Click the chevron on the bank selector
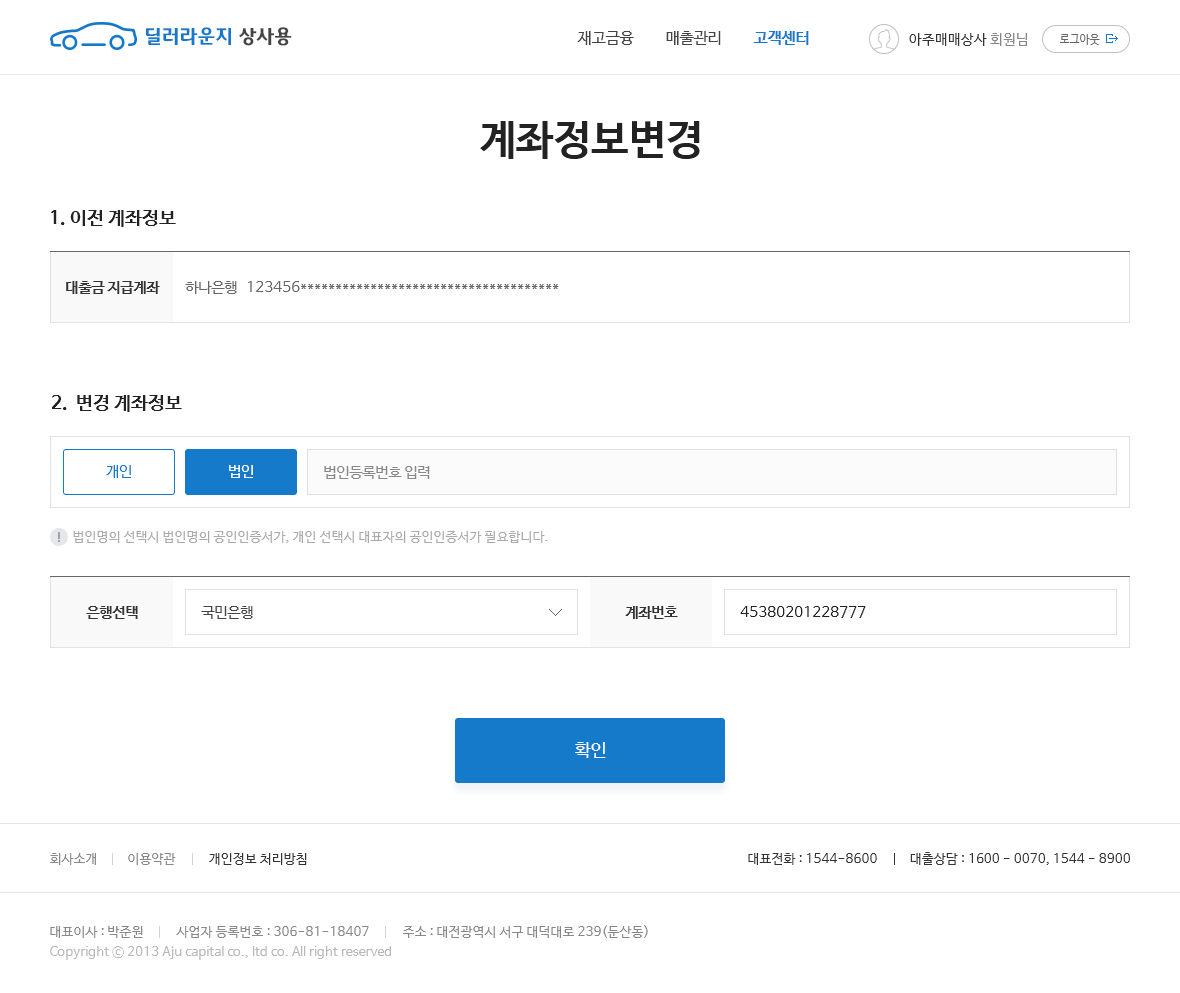This screenshot has height=993, width=1180. pyautogui.click(x=556, y=611)
